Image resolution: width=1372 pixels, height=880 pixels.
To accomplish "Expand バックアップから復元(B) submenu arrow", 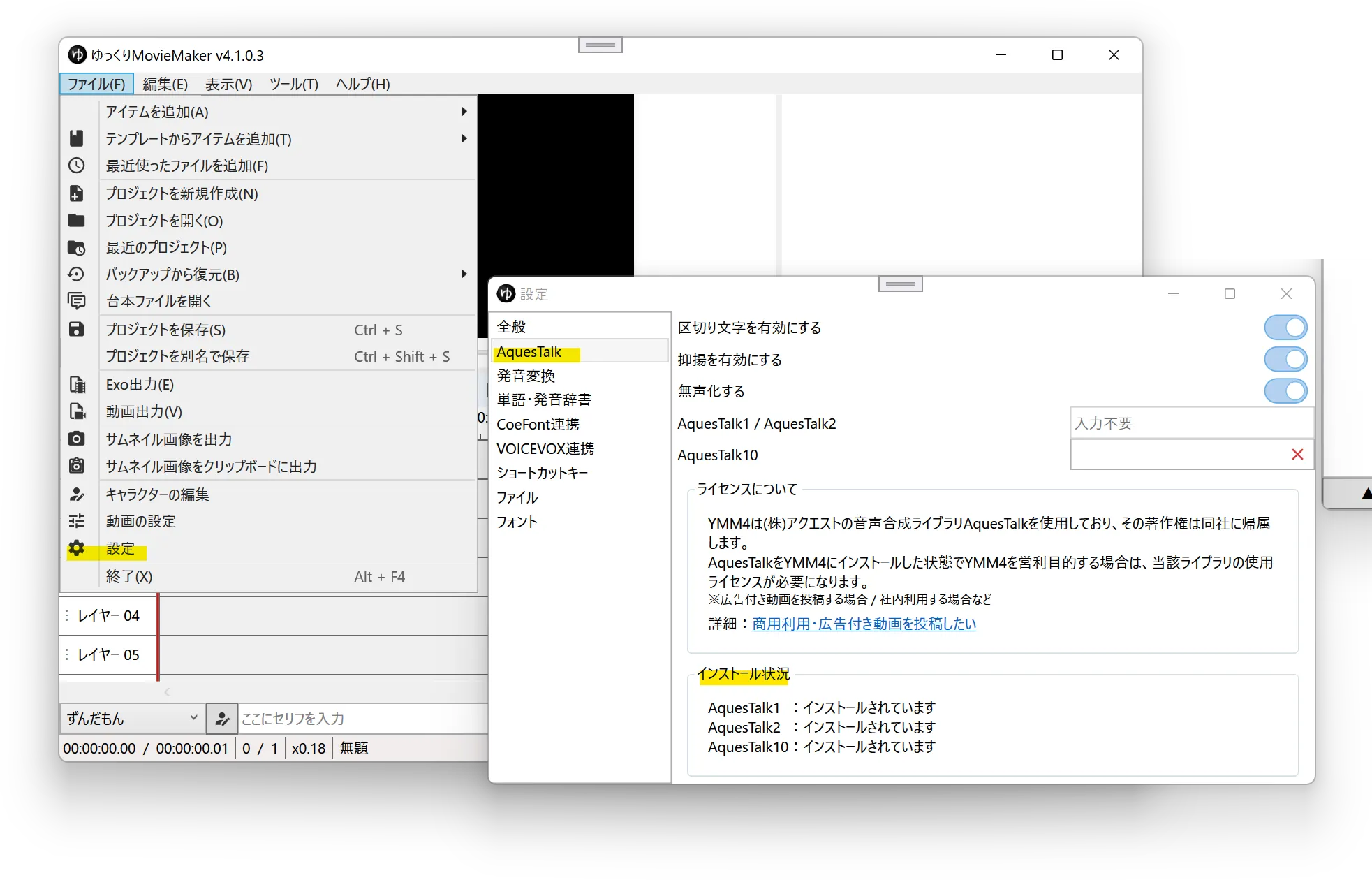I will (x=464, y=274).
